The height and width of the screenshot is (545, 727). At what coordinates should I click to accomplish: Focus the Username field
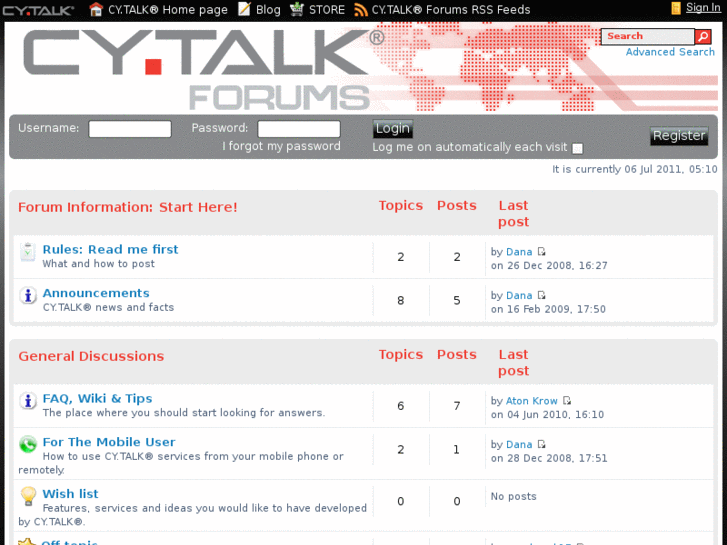[130, 129]
